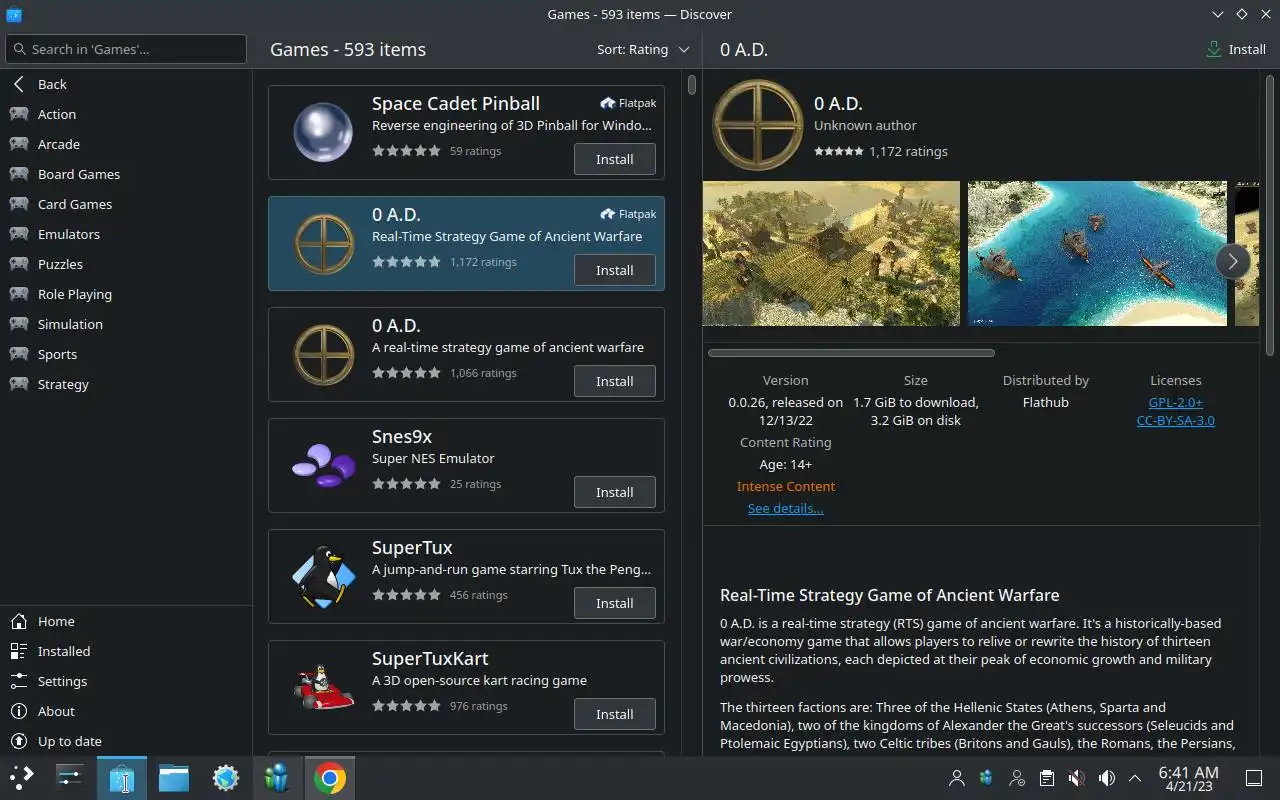Install Snes9x
This screenshot has height=800, width=1280.
615,492
